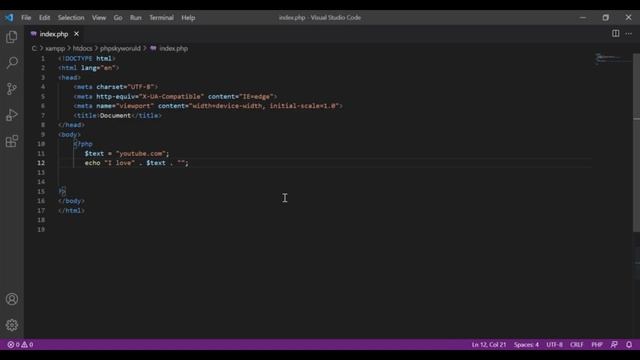Open the Run menu
The image size is (640, 360).
[136, 18]
